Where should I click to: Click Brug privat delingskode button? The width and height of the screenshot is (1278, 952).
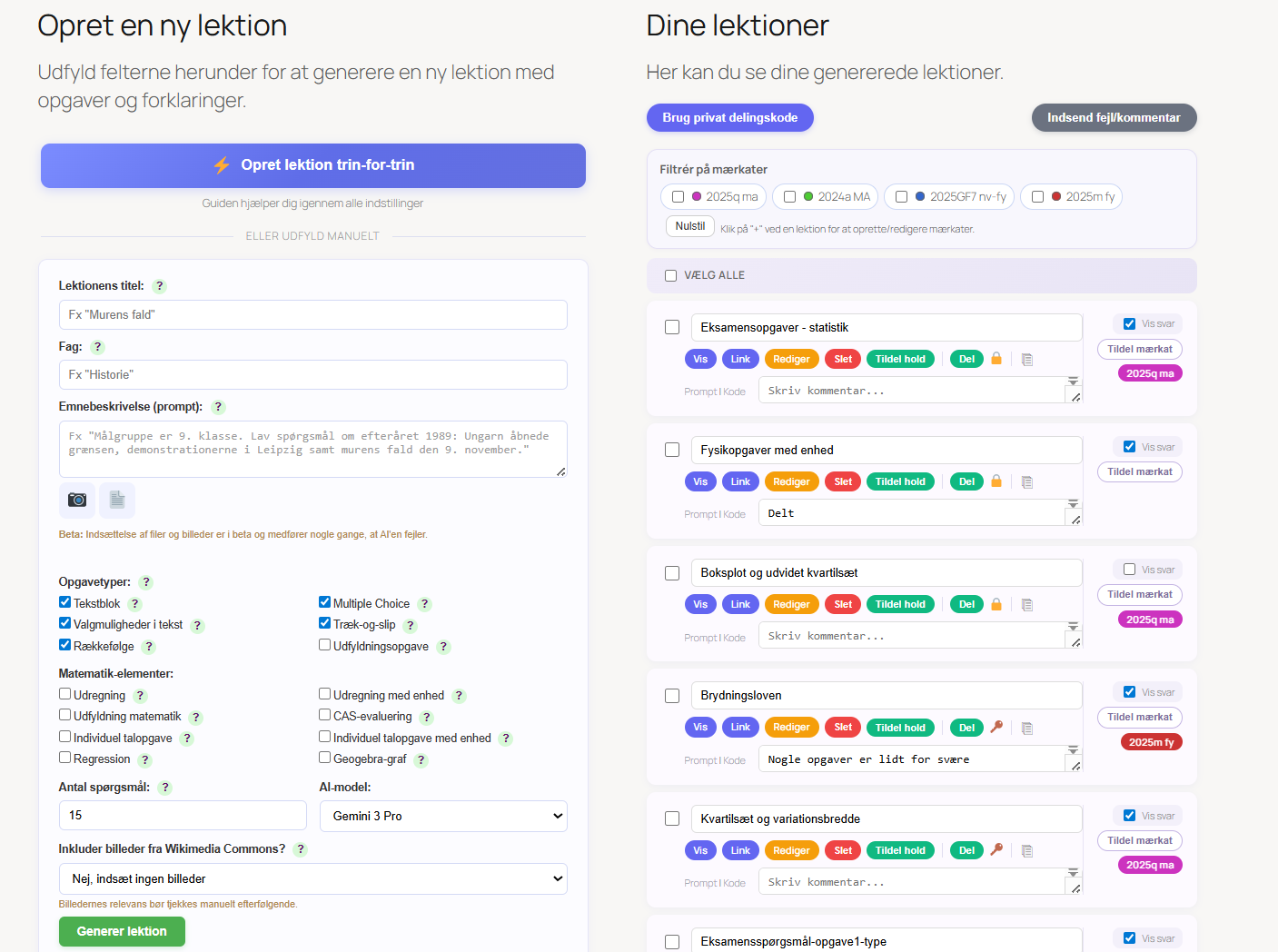coord(730,117)
